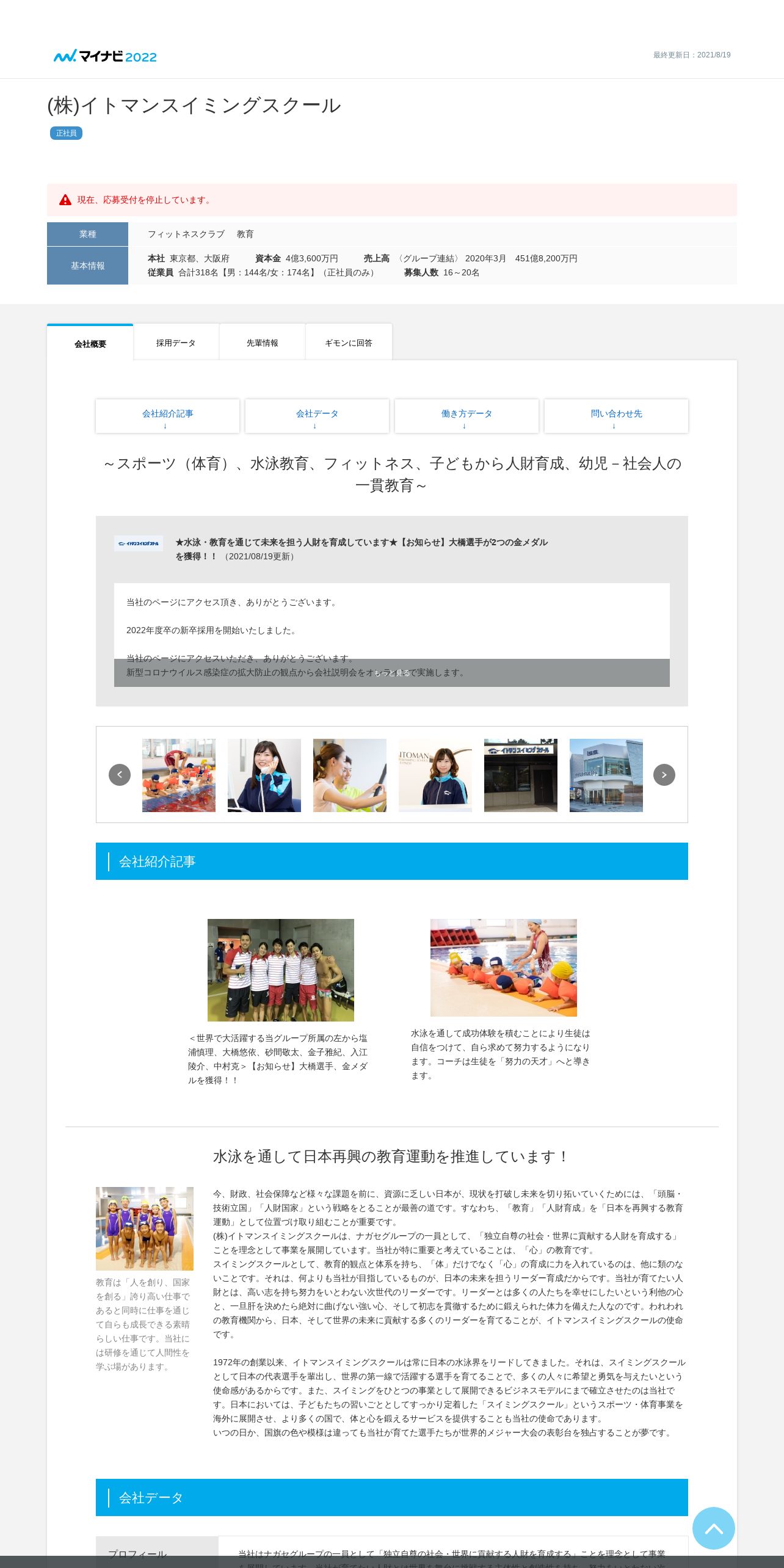Click the 最終更新日：2021/8/19 text
The width and height of the screenshot is (784, 1568).
pyautogui.click(x=692, y=55)
